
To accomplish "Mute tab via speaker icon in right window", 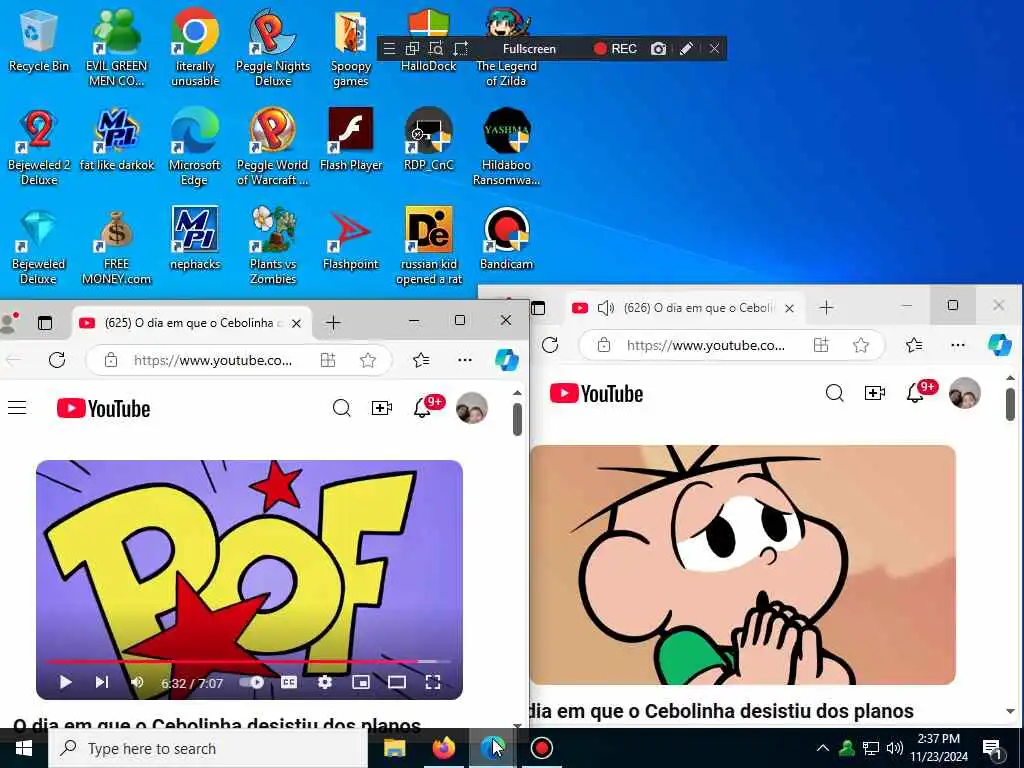I will pos(606,308).
